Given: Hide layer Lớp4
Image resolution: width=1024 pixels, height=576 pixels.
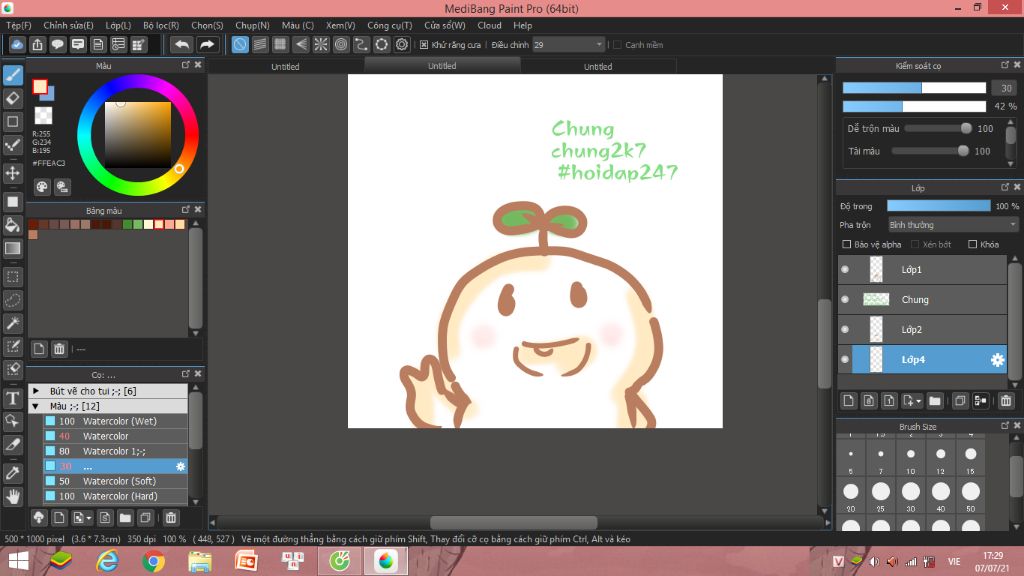Looking at the screenshot, I should coord(845,360).
